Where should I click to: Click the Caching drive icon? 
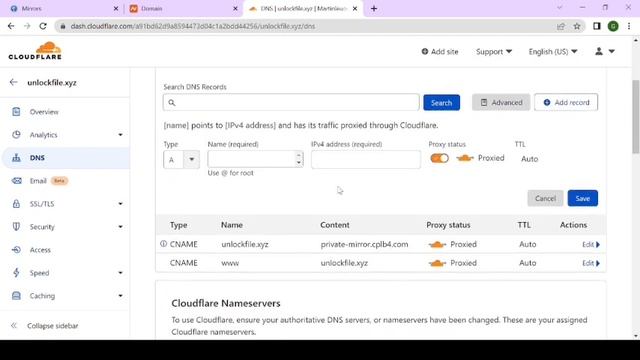(16, 296)
